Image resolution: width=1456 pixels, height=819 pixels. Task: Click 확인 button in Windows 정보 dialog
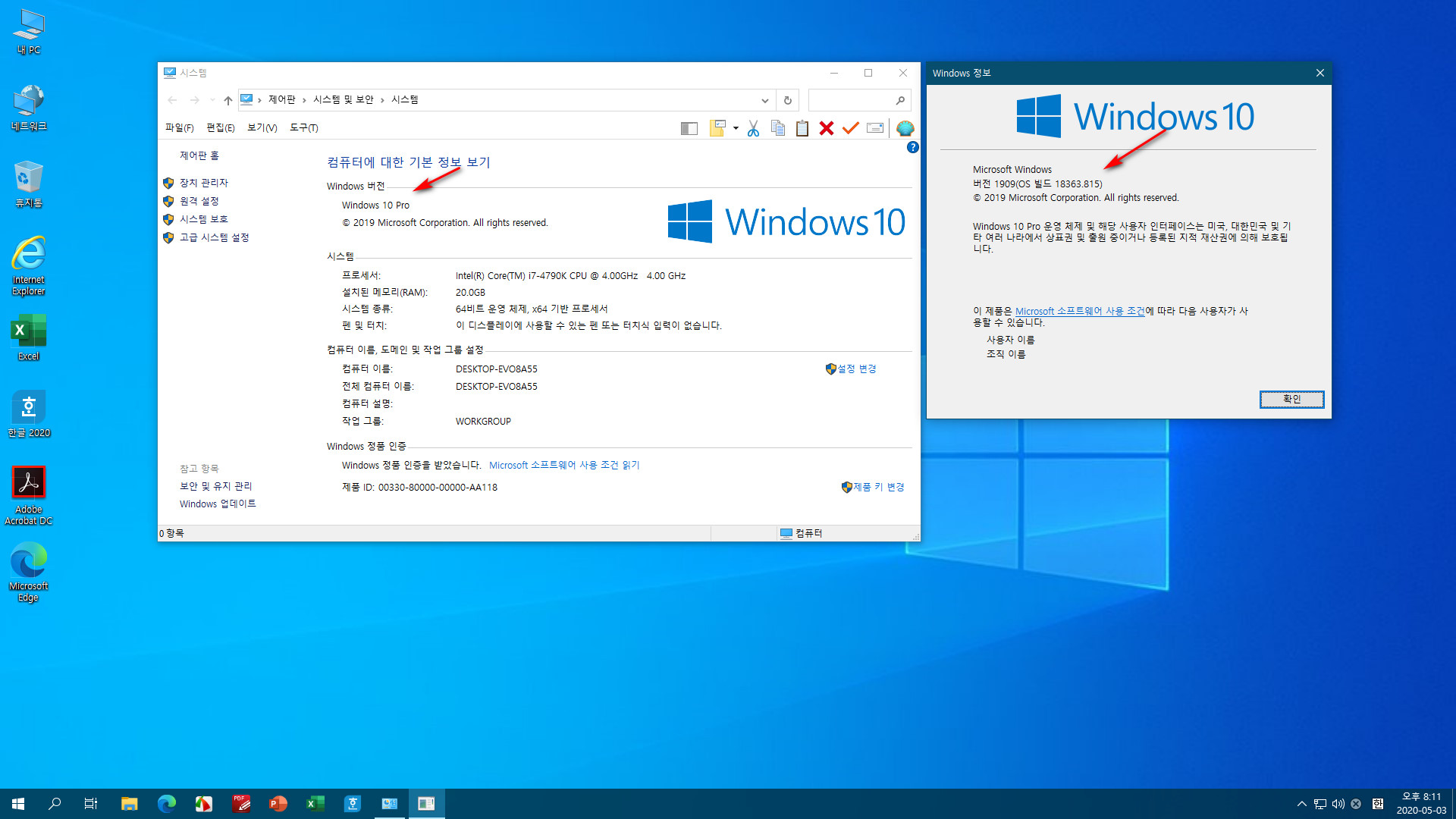[x=1291, y=399]
